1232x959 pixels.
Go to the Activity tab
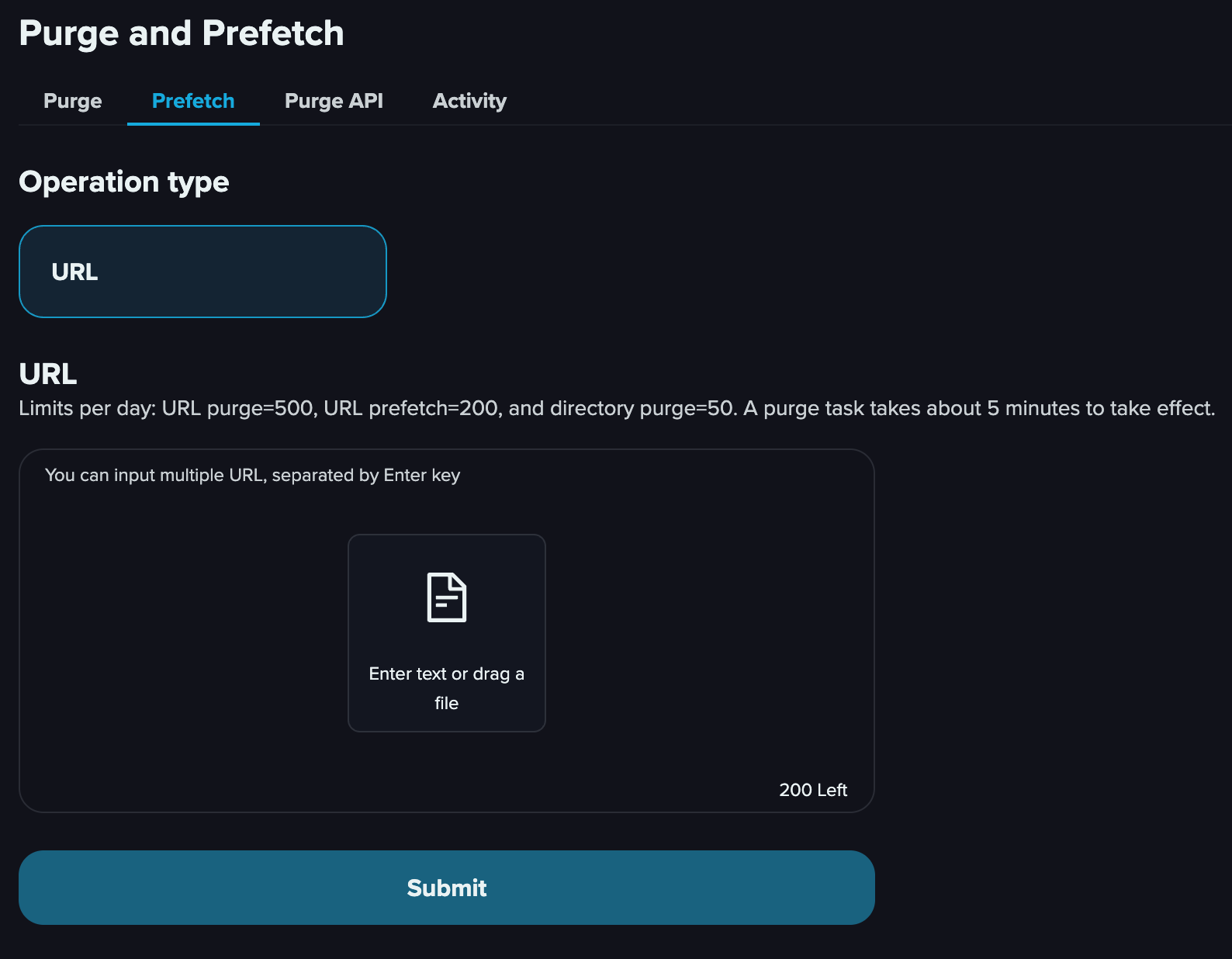pyautogui.click(x=469, y=101)
